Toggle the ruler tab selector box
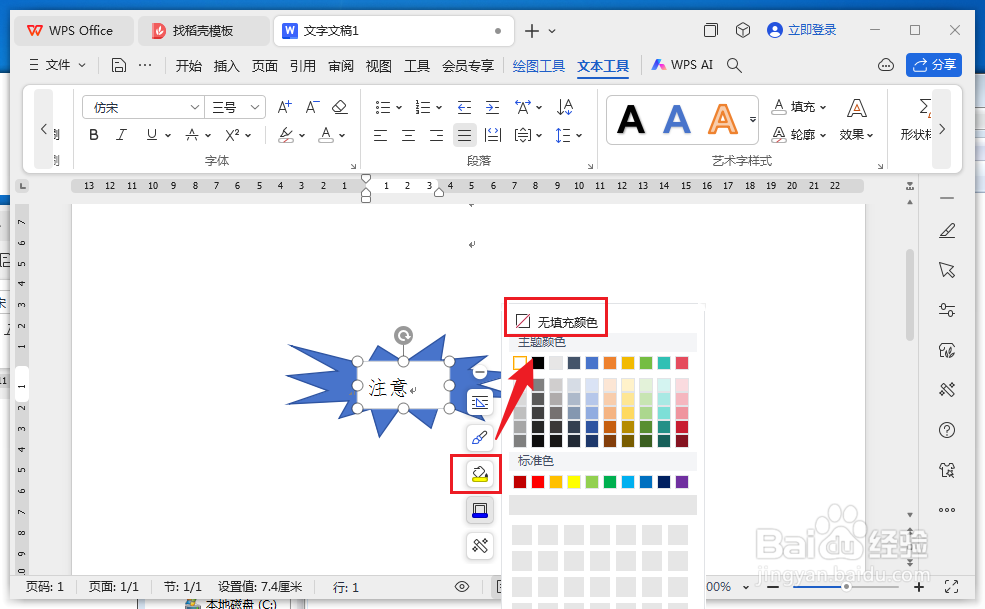Image resolution: width=985 pixels, height=609 pixels. (23, 186)
